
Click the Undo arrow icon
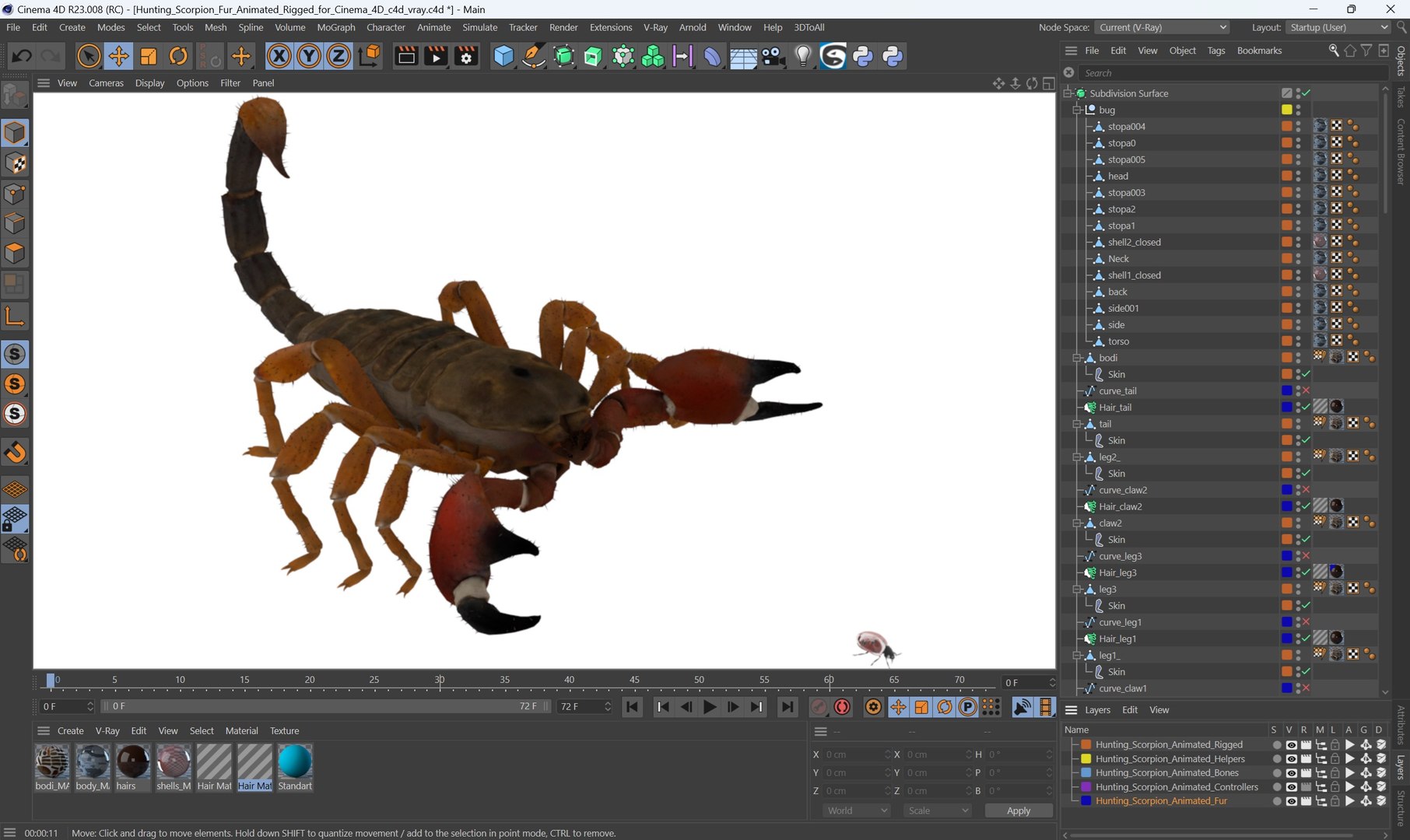(22, 56)
